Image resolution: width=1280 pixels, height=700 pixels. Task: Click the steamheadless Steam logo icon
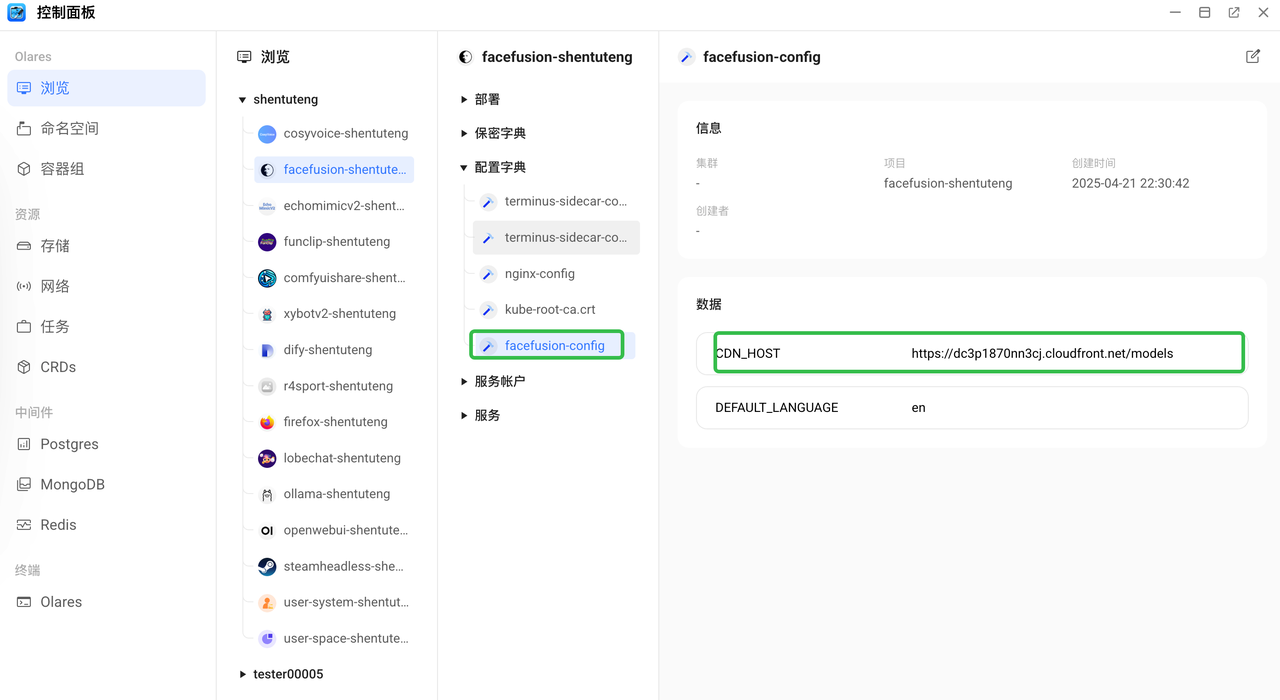[267, 566]
